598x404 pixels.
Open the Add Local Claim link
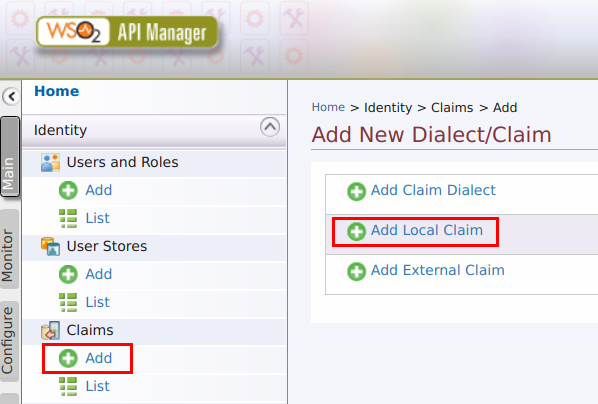tap(427, 230)
